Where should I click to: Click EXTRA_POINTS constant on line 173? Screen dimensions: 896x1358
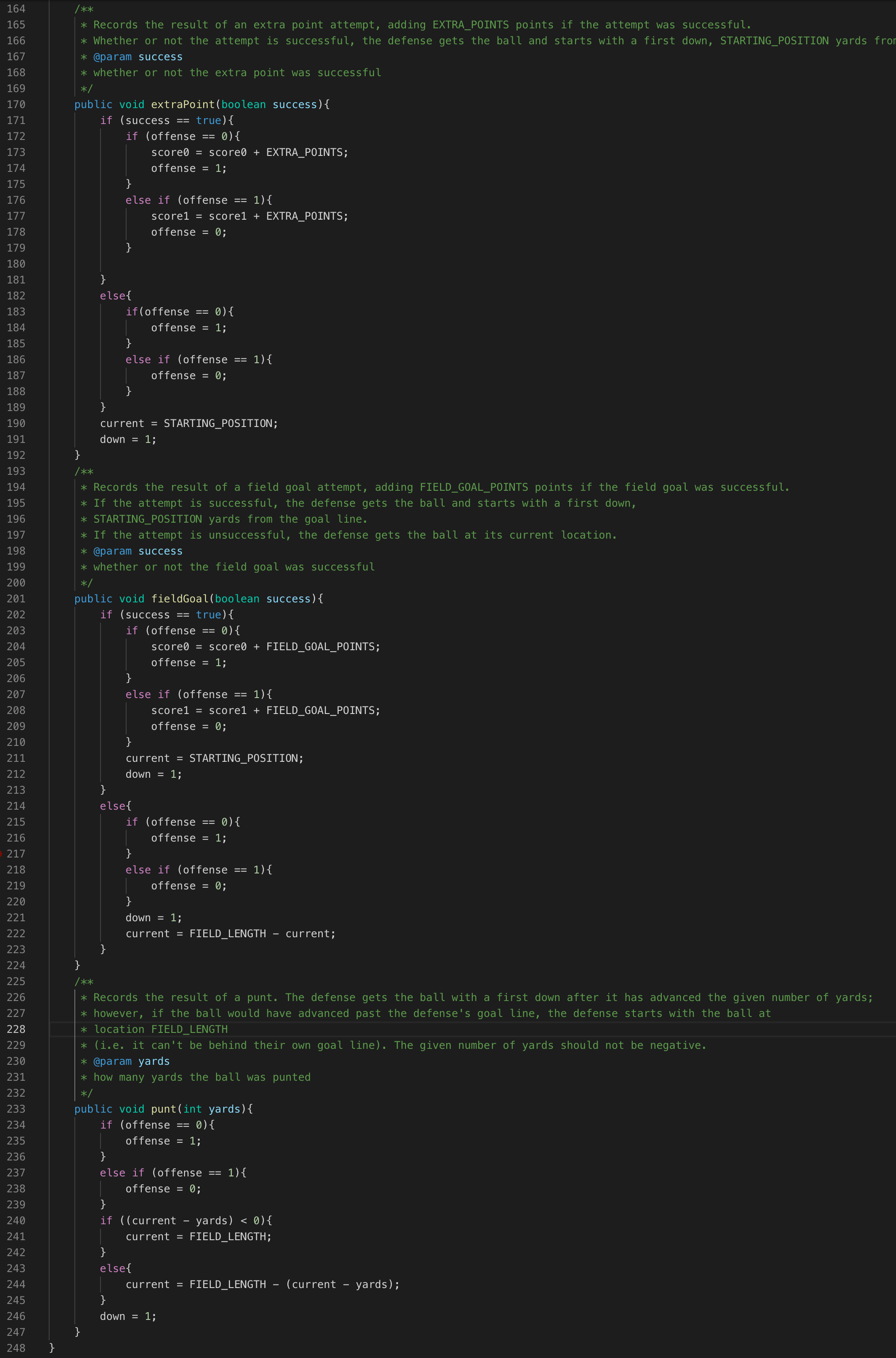(x=304, y=153)
